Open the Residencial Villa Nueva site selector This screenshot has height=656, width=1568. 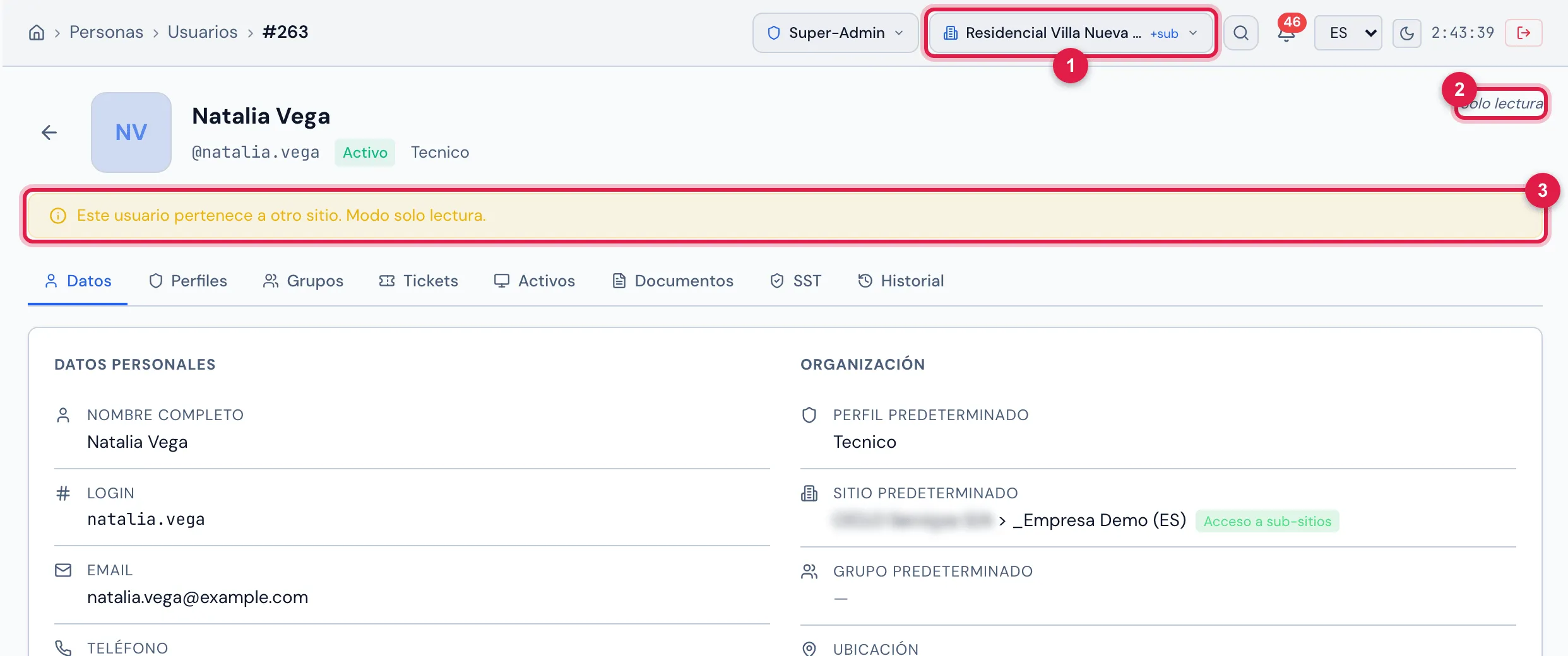pyautogui.click(x=1071, y=33)
